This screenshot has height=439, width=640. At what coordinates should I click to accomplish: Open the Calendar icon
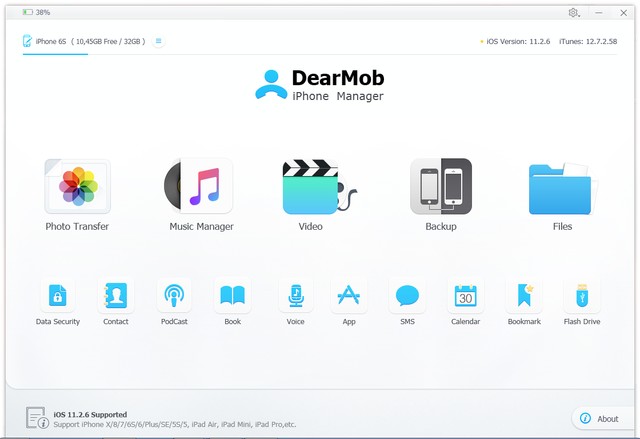465,296
